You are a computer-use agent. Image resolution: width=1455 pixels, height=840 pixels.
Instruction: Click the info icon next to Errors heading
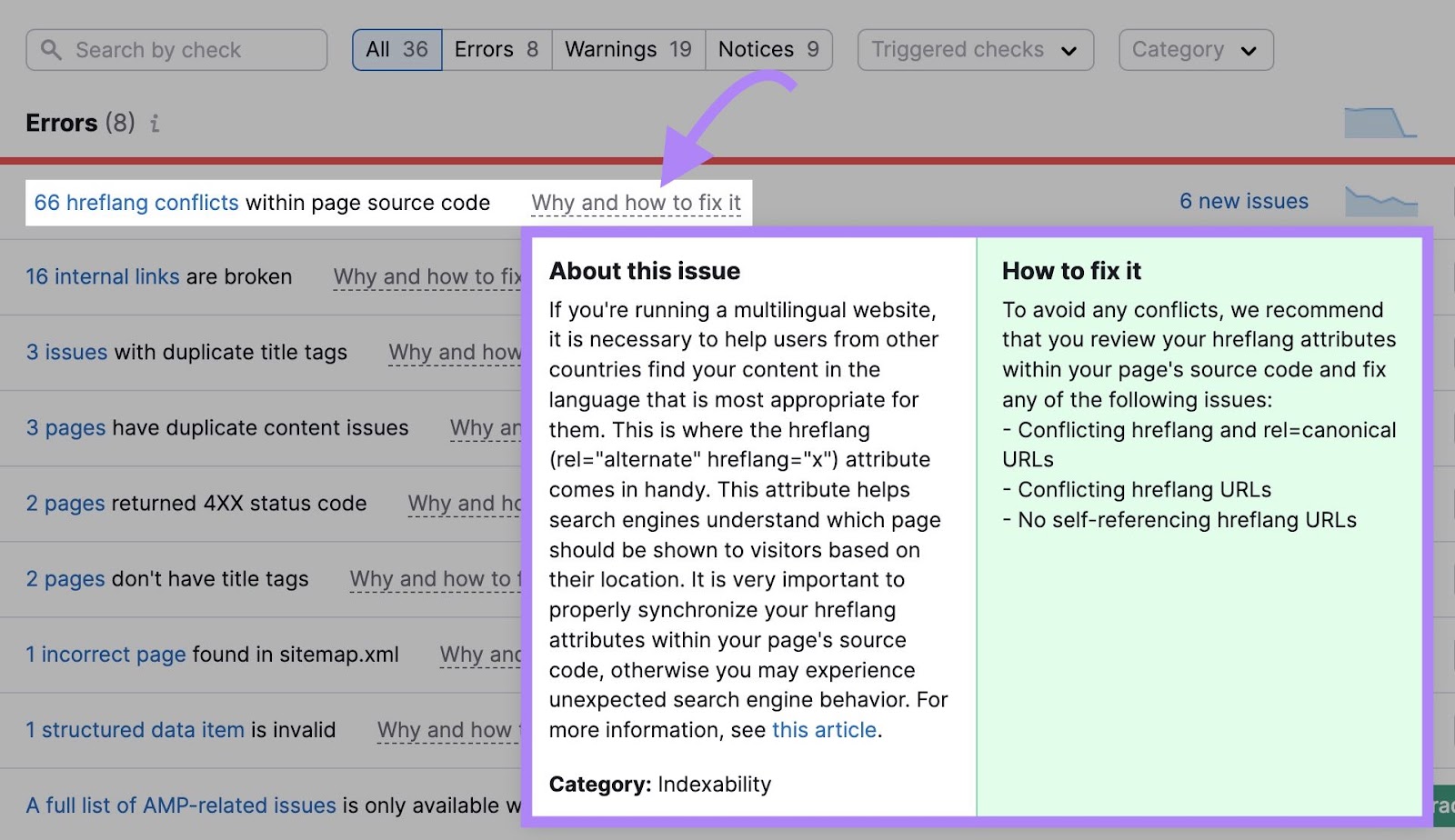(155, 124)
